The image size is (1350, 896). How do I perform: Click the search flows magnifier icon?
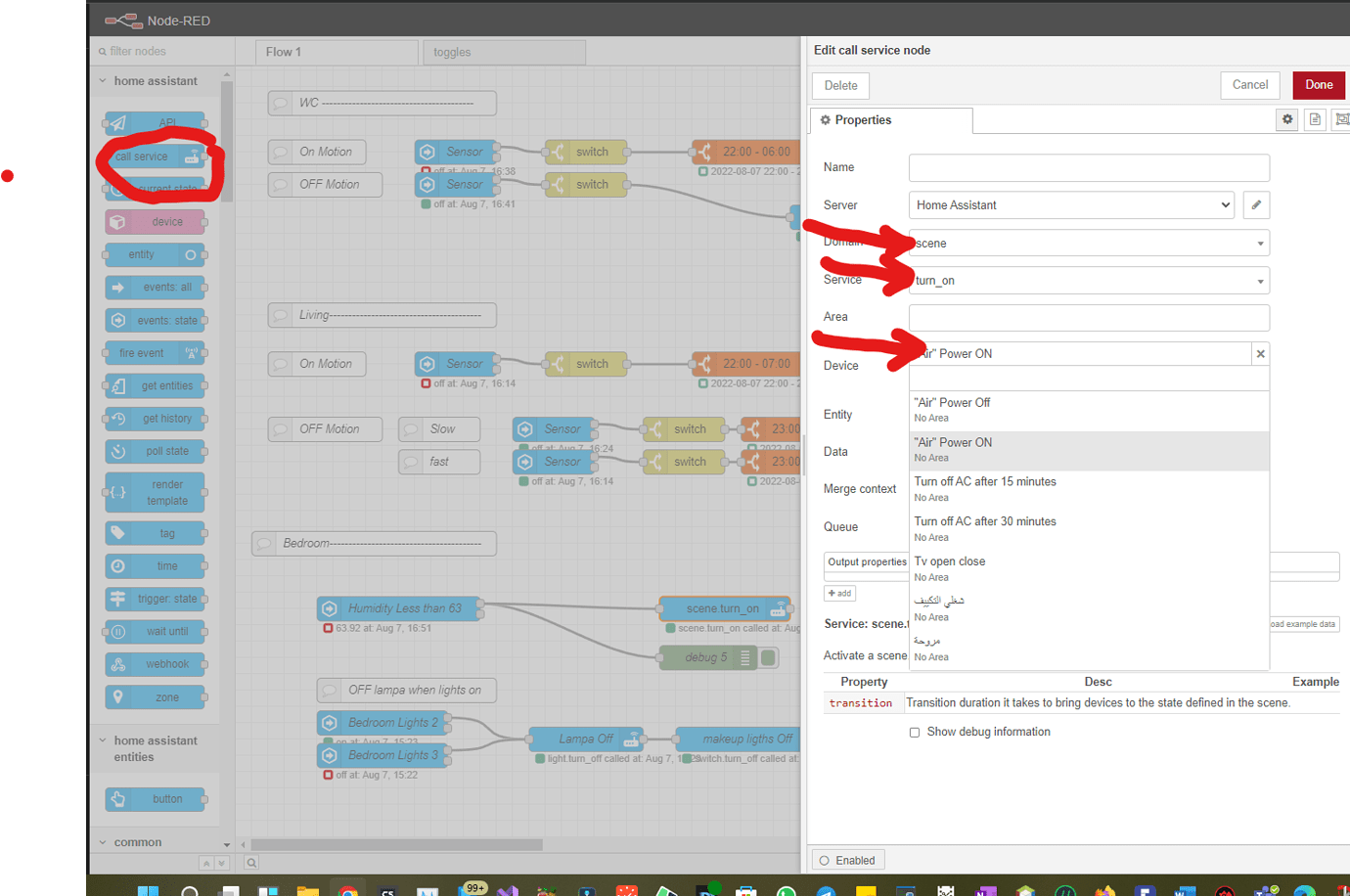click(251, 862)
